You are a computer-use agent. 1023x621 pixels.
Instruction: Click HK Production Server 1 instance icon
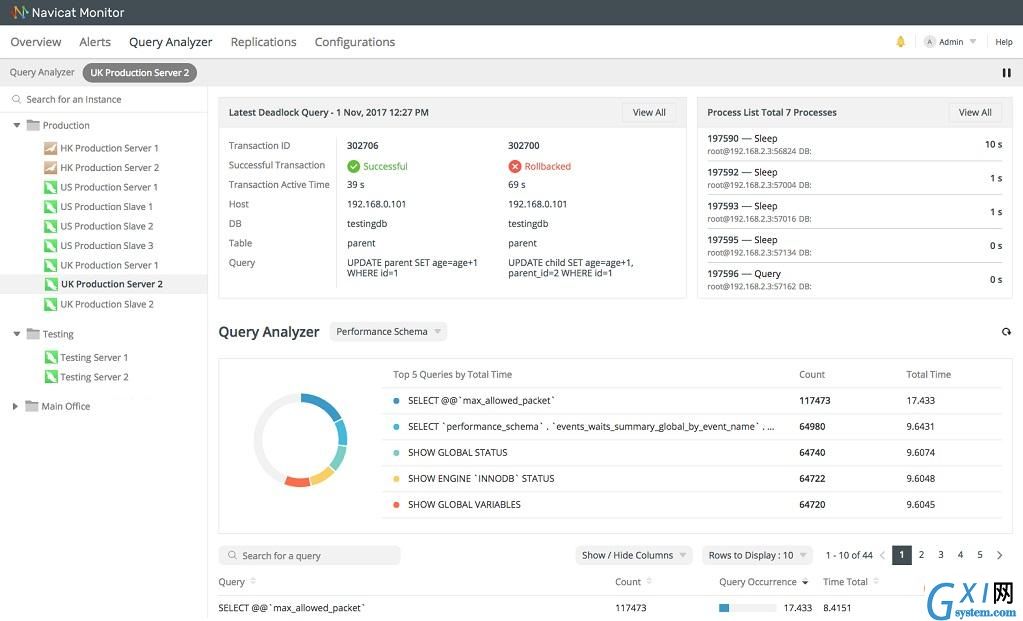pos(50,148)
